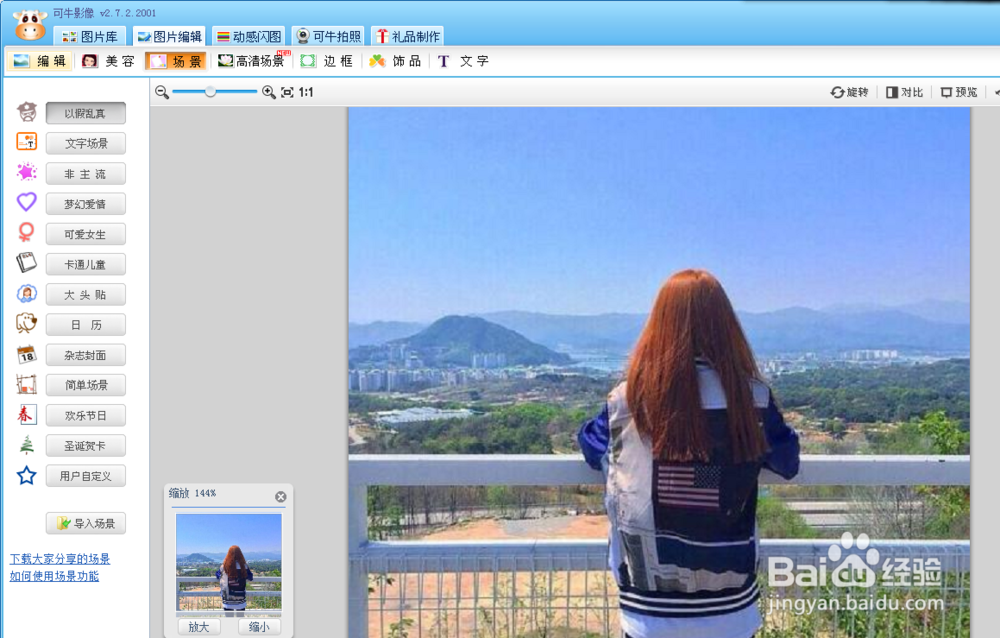This screenshot has width=1000, height=638.
Task: Select the 日历 calendar scene category
Action: tap(86, 325)
